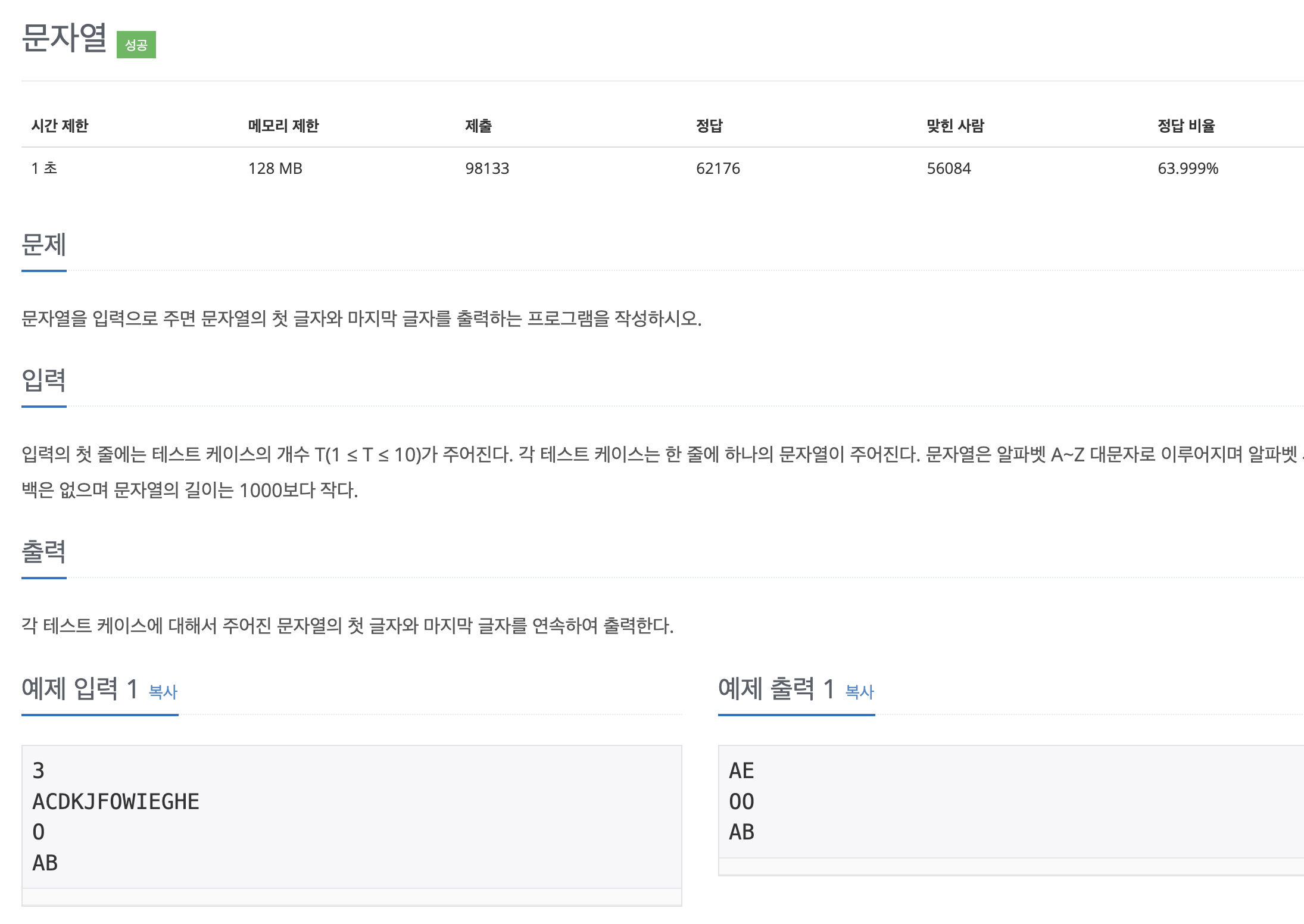The height and width of the screenshot is (924, 1304).
Task: Click the 입력 section heading
Action: click(x=43, y=380)
